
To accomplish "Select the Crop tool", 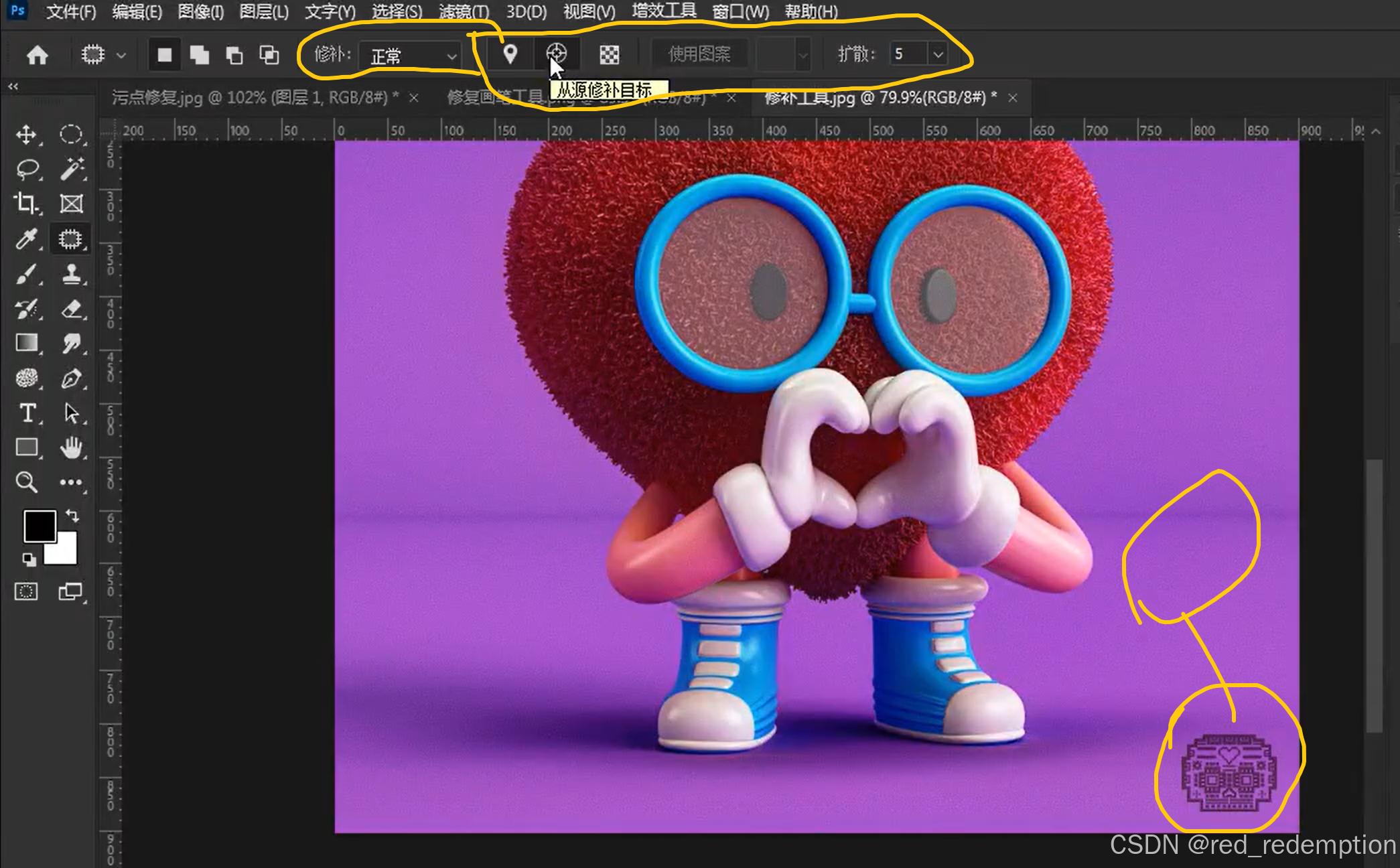I will click(26, 204).
